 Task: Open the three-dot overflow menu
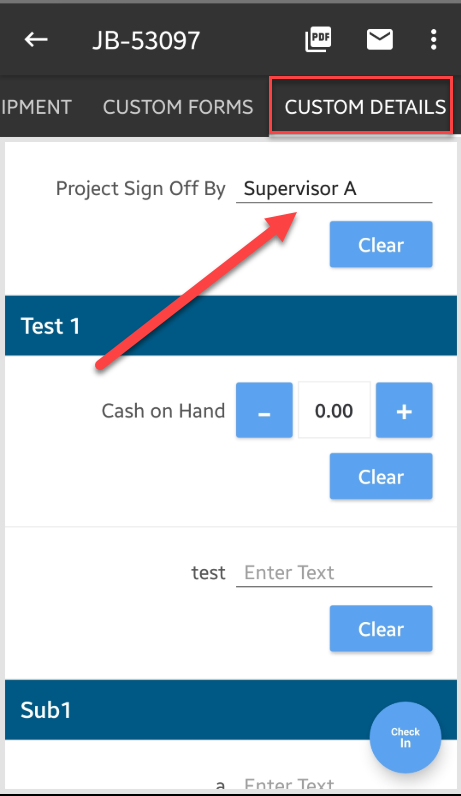[433, 39]
